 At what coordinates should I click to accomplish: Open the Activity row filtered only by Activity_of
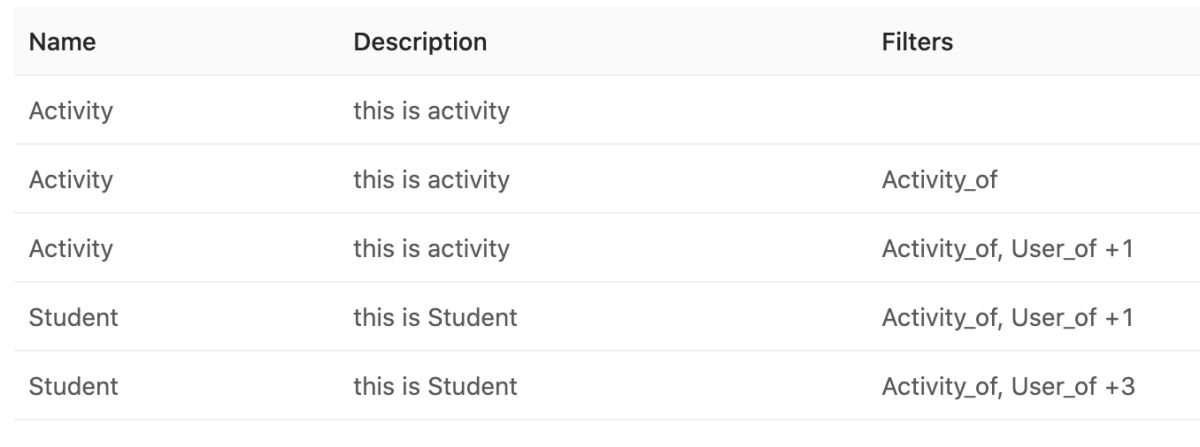[71, 180]
